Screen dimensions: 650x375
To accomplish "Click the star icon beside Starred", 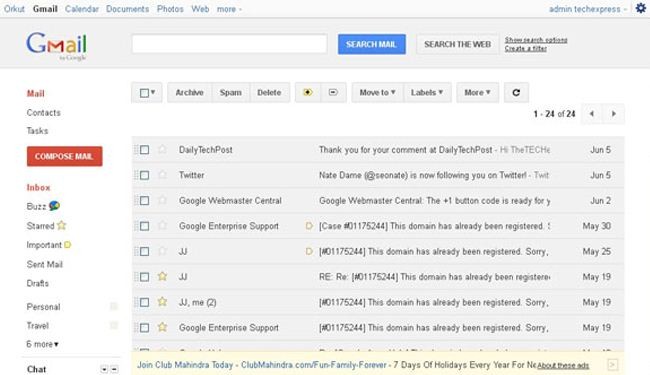I will 62,225.
